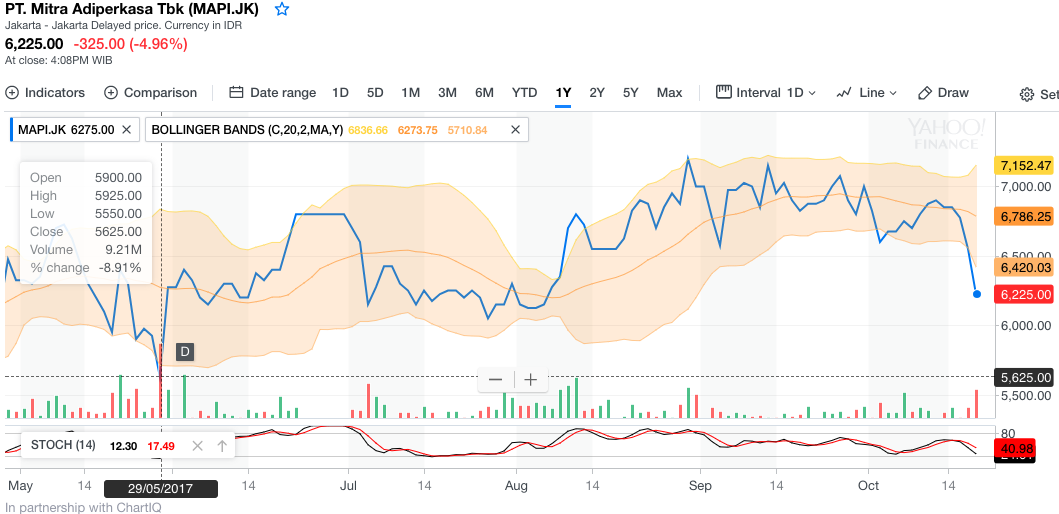Screen dimensions: 1059x514
Task: Select the 1D time range
Action: (340, 93)
